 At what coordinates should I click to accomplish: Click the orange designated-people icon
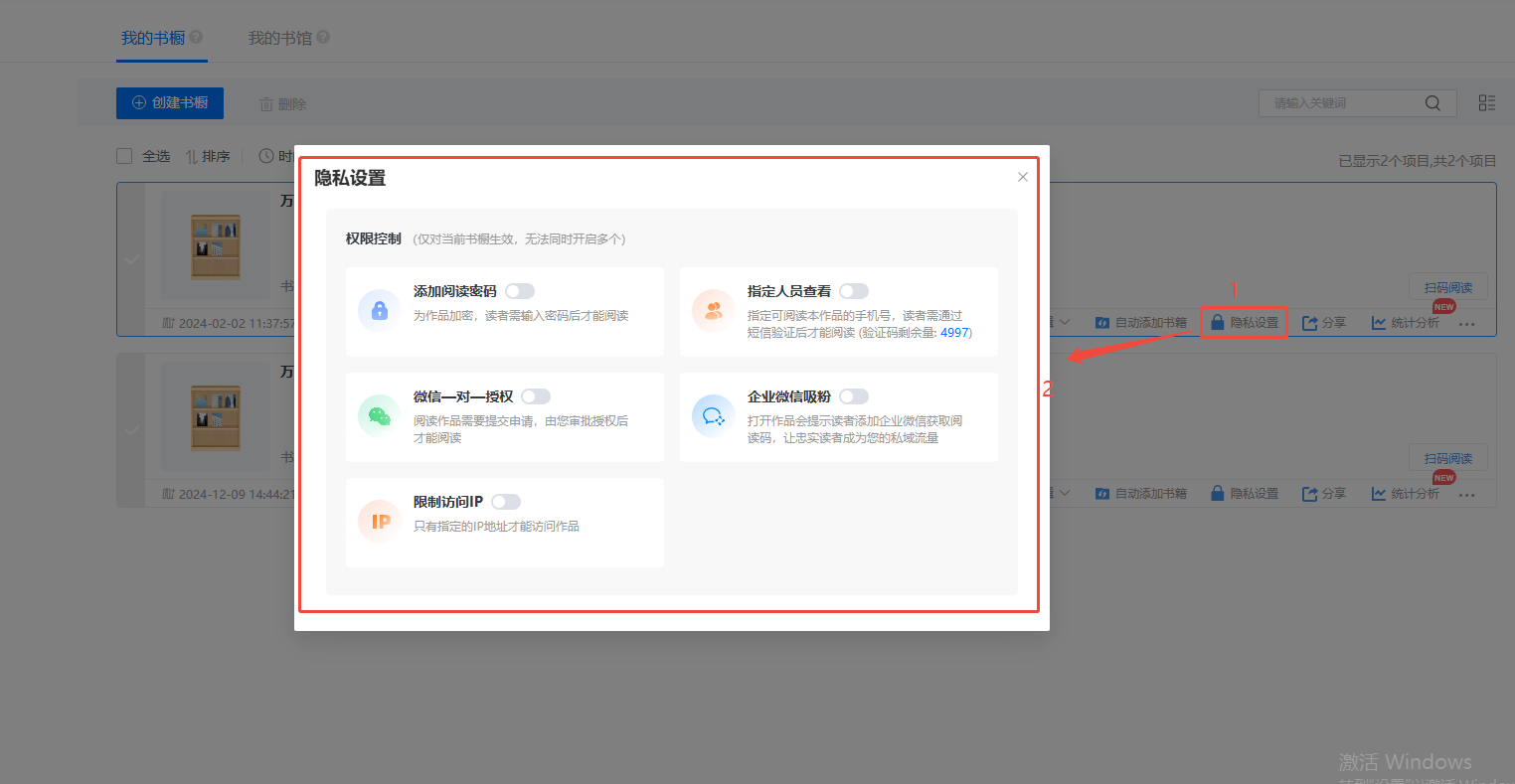713,311
